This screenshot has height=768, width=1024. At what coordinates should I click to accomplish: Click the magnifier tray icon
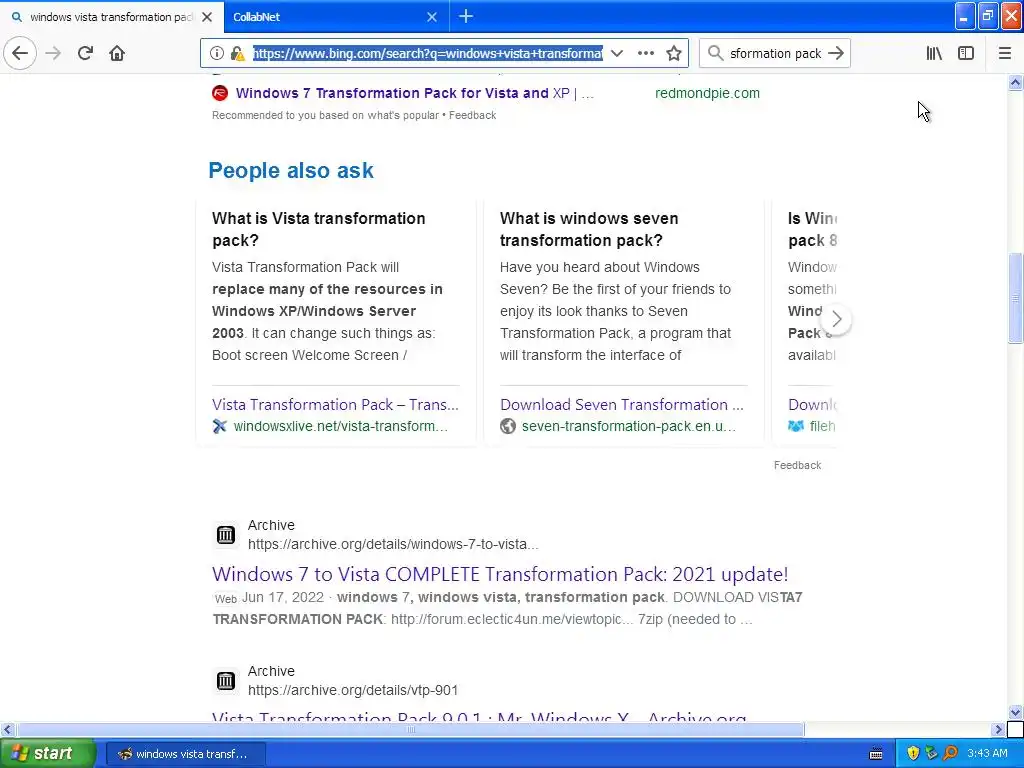pos(950,753)
